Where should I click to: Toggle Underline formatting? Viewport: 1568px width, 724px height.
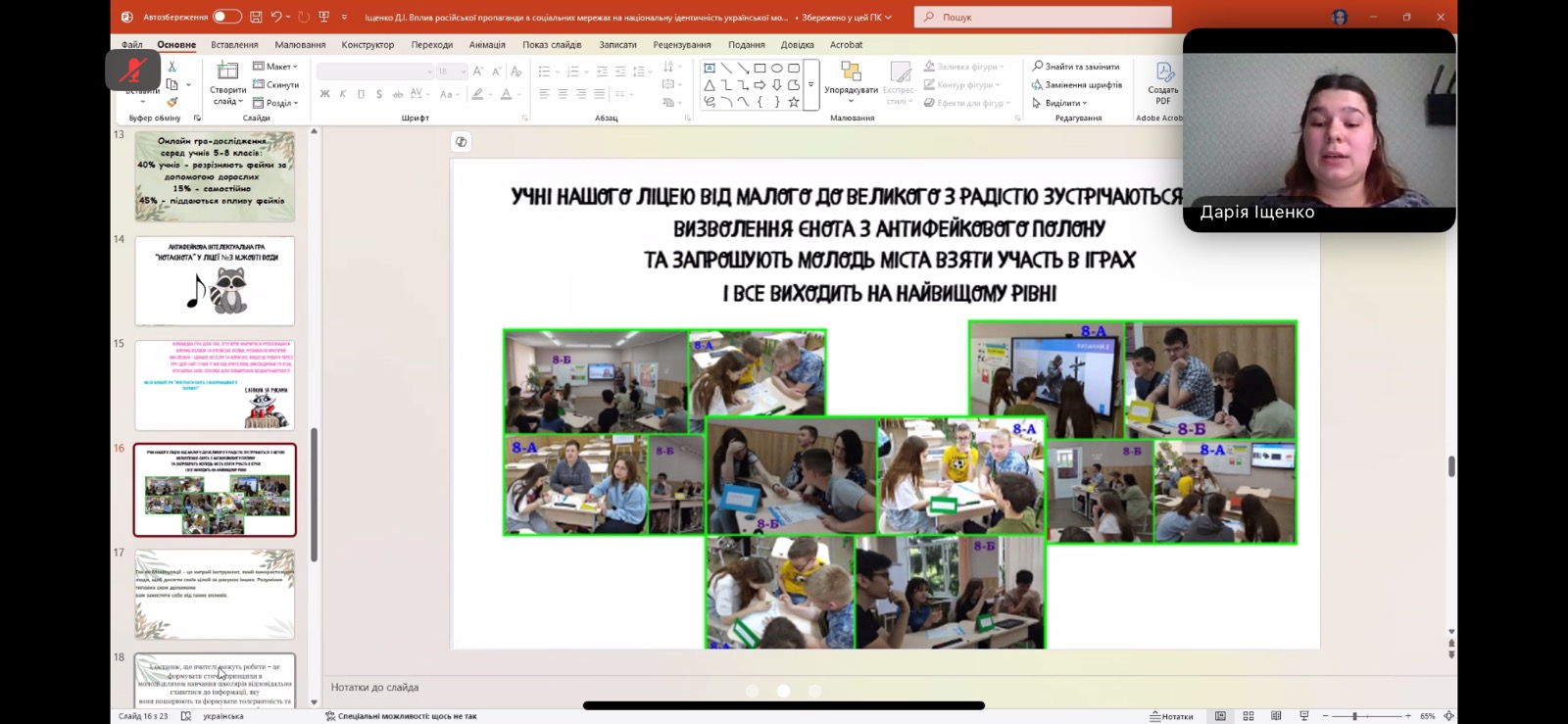pyautogui.click(x=361, y=94)
